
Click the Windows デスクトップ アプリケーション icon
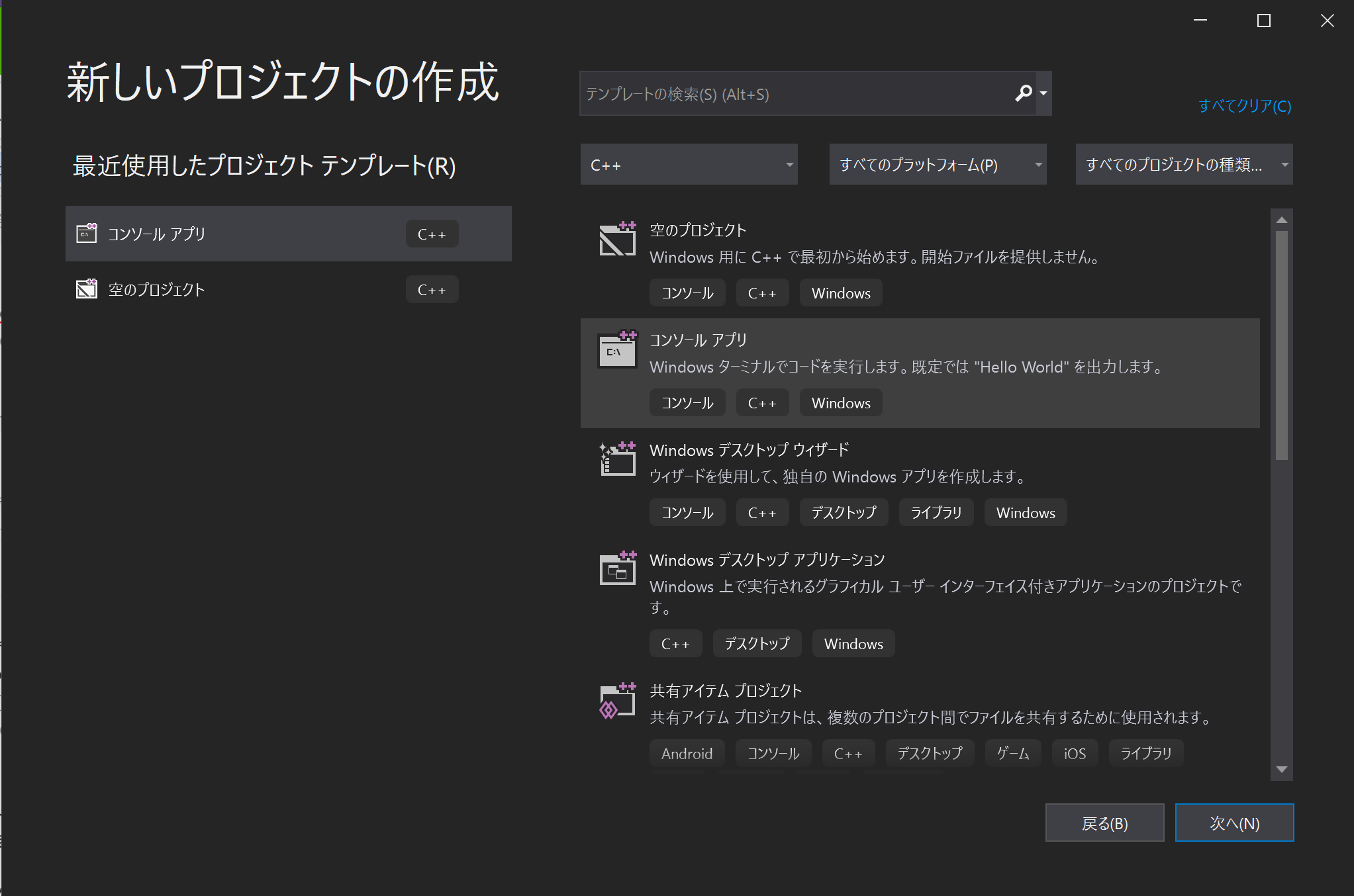tap(617, 569)
